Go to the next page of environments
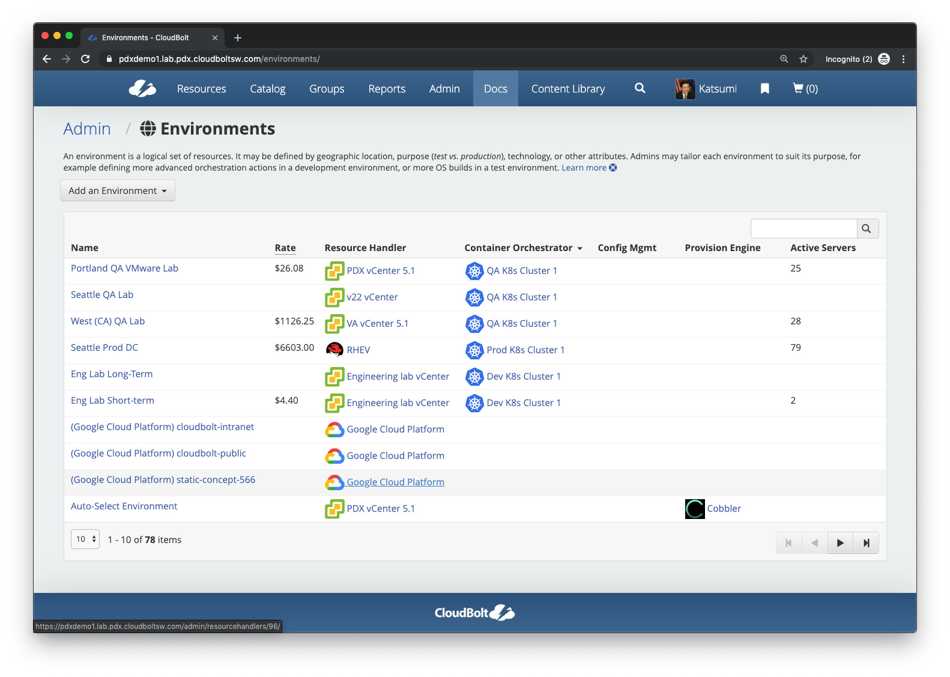The height and width of the screenshot is (677, 950). tap(840, 542)
